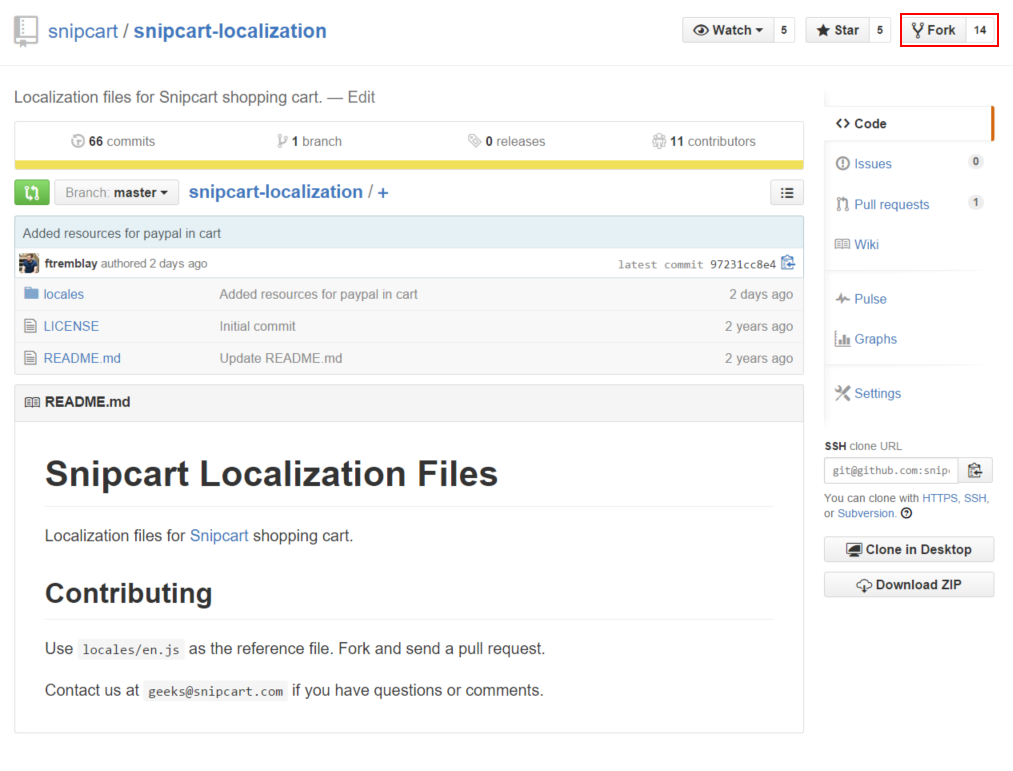Click the Settings tools icon

click(842, 393)
